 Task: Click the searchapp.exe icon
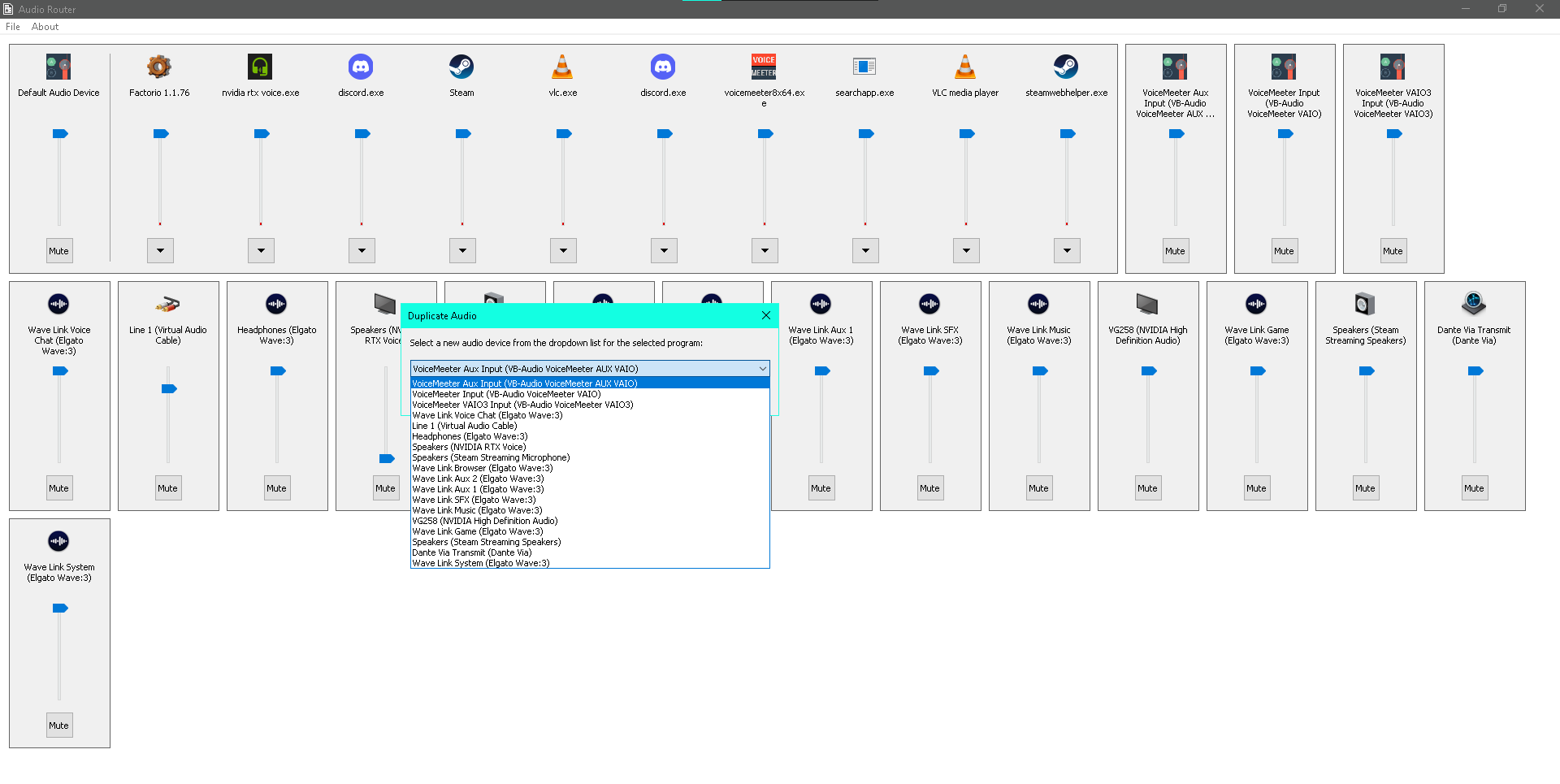click(864, 67)
